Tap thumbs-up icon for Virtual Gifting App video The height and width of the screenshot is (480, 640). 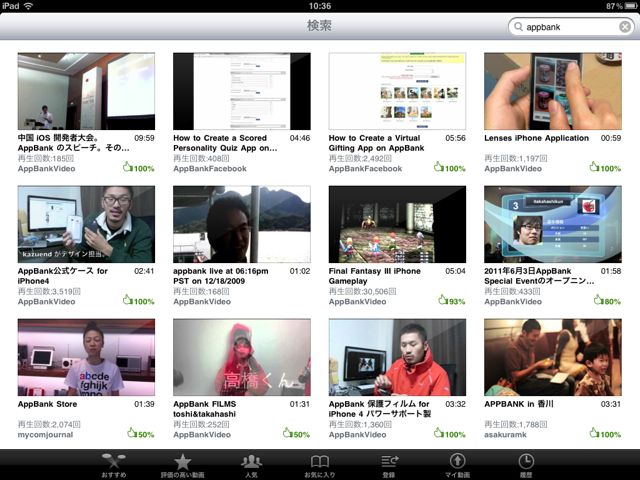coord(439,167)
